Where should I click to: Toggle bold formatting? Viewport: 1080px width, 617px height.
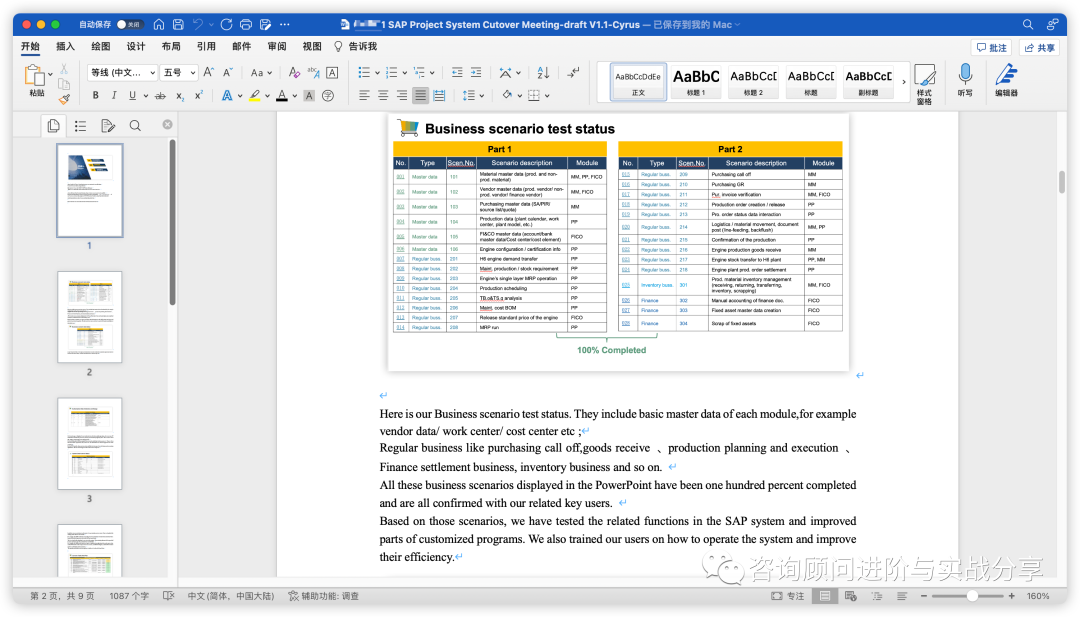click(x=96, y=96)
